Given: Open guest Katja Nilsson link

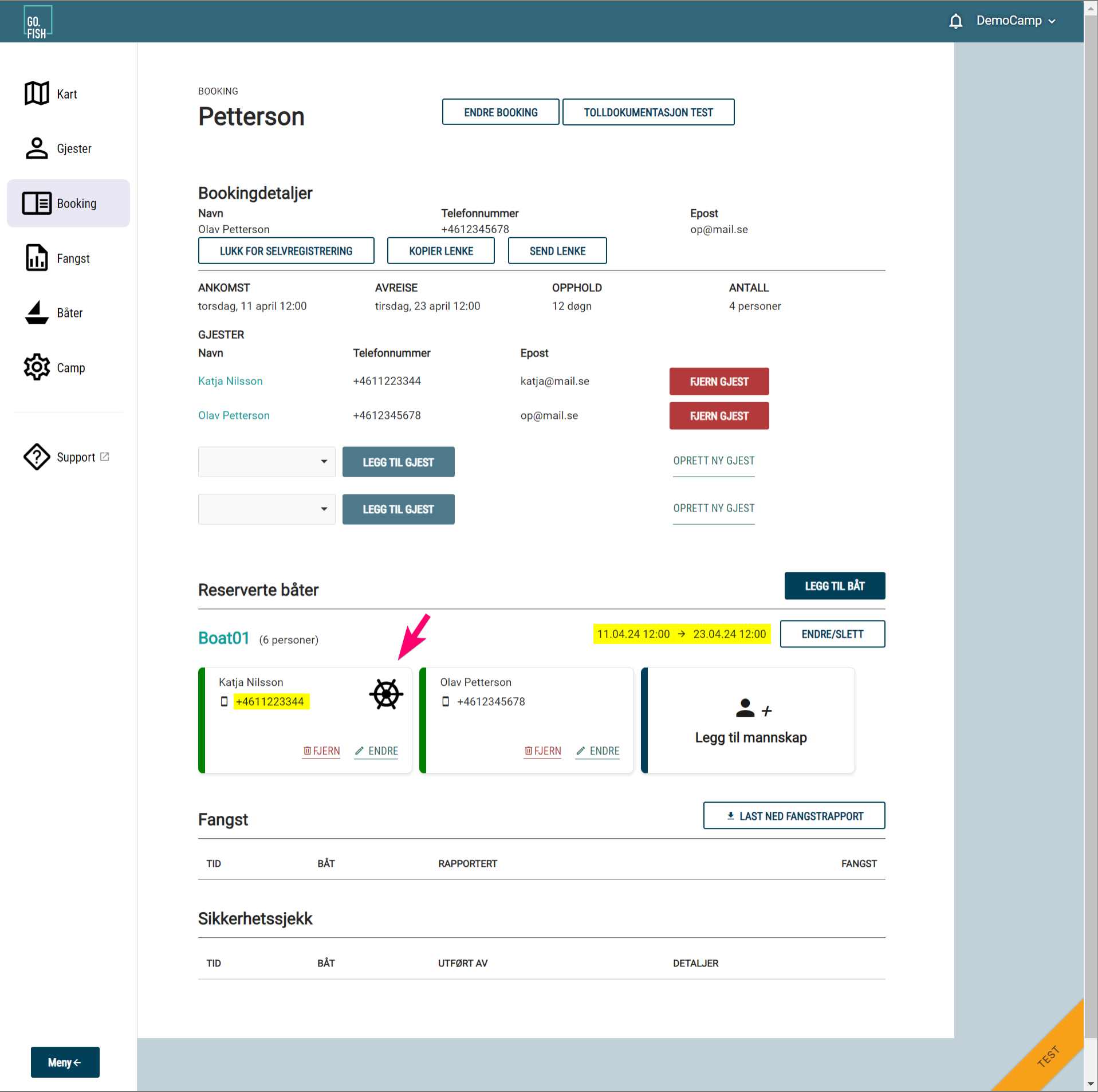Looking at the screenshot, I should point(230,381).
